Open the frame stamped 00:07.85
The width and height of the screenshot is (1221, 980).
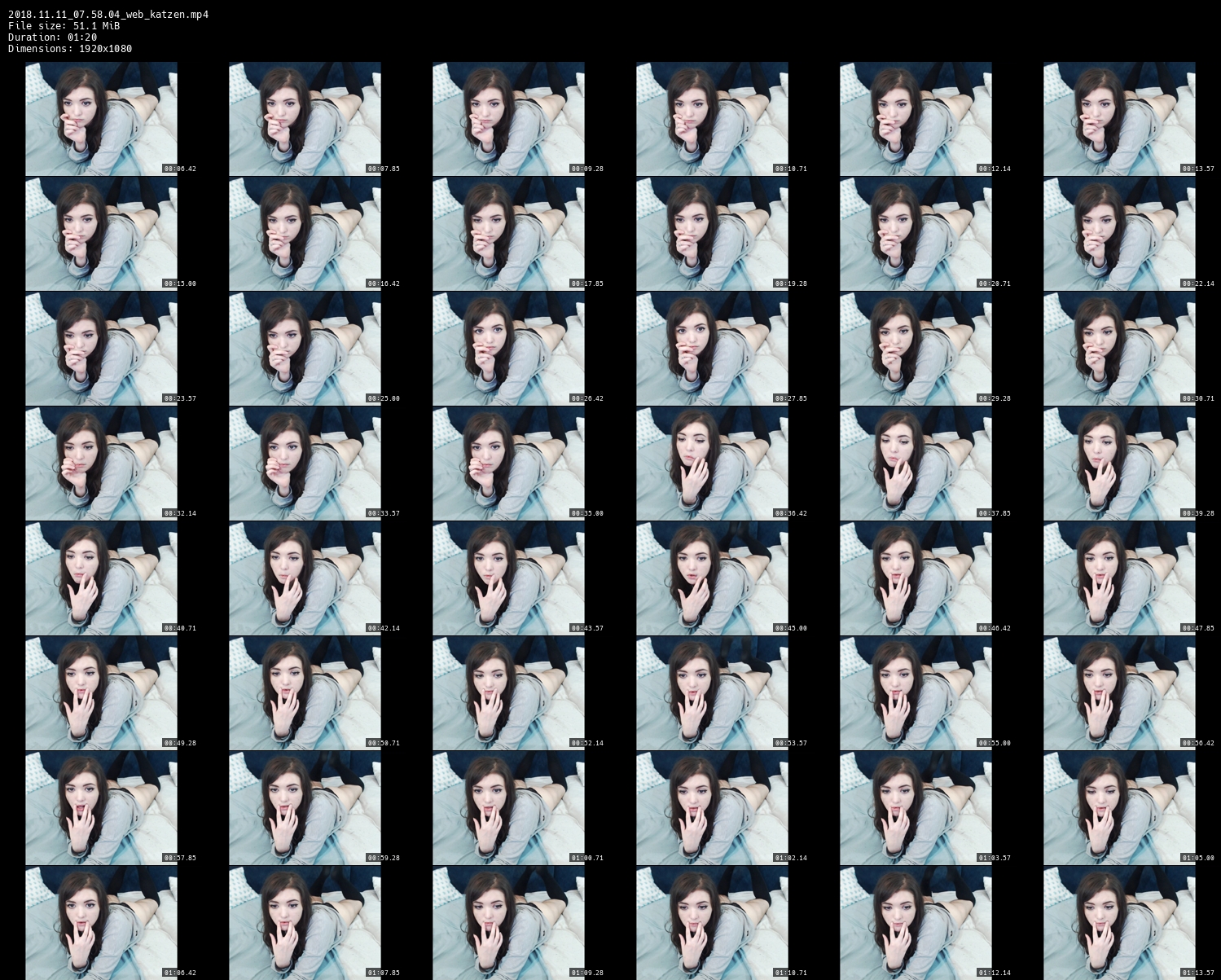click(305, 119)
